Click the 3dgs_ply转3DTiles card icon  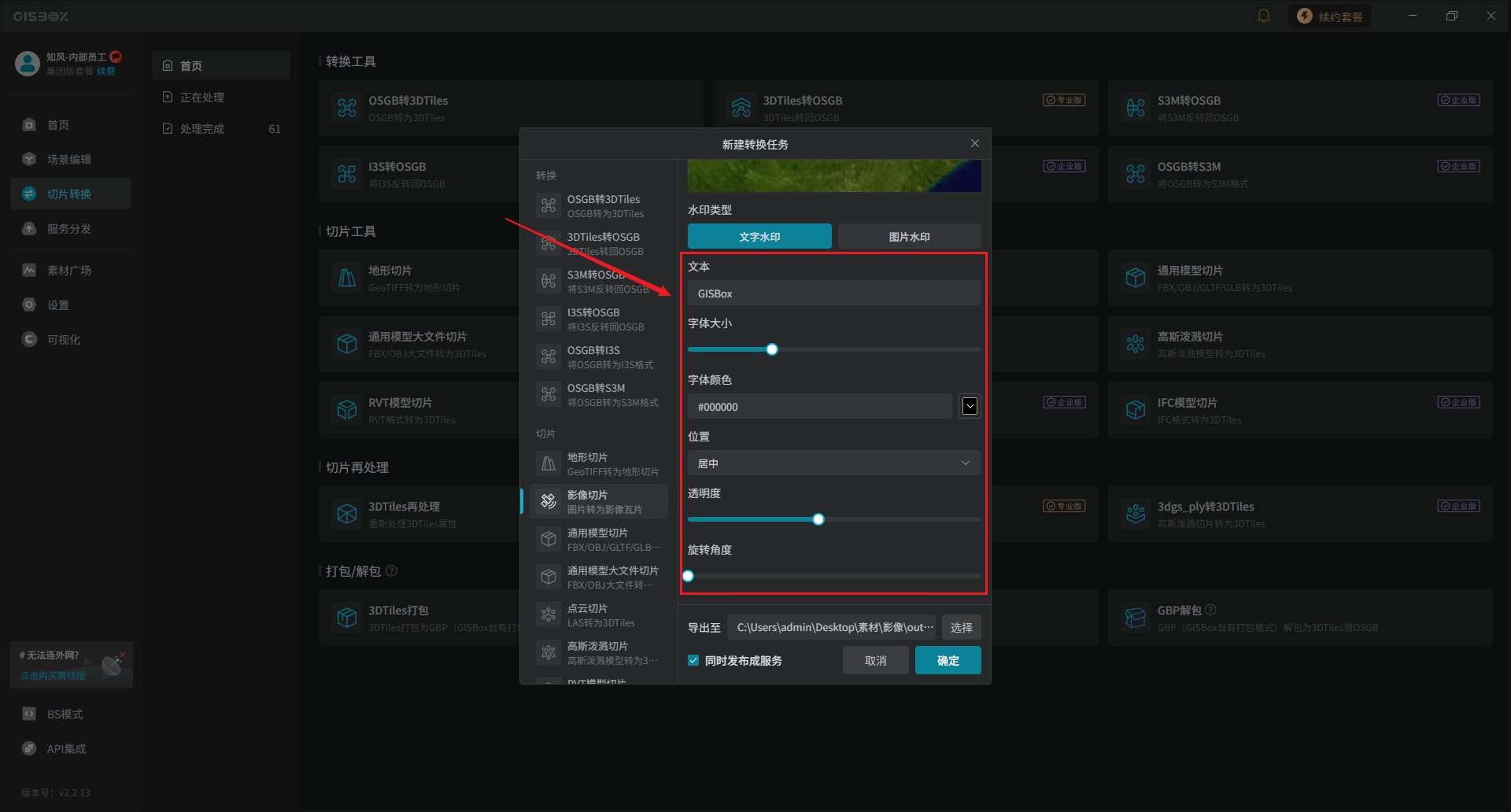click(1136, 514)
